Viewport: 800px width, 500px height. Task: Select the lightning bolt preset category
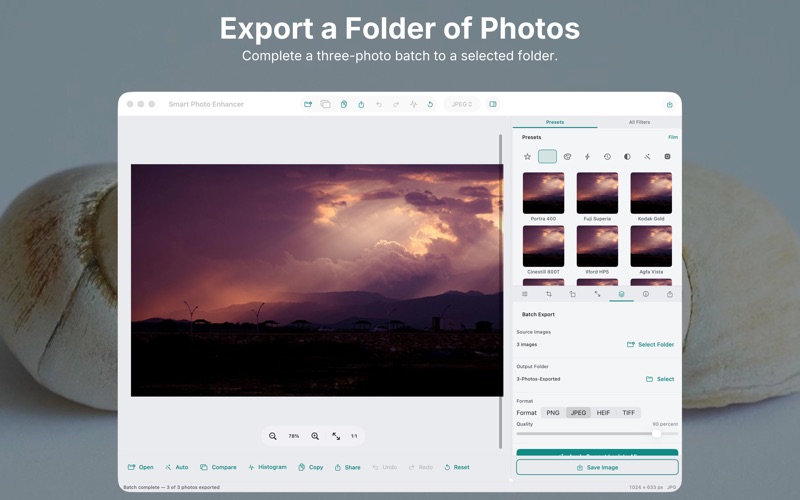click(x=587, y=157)
